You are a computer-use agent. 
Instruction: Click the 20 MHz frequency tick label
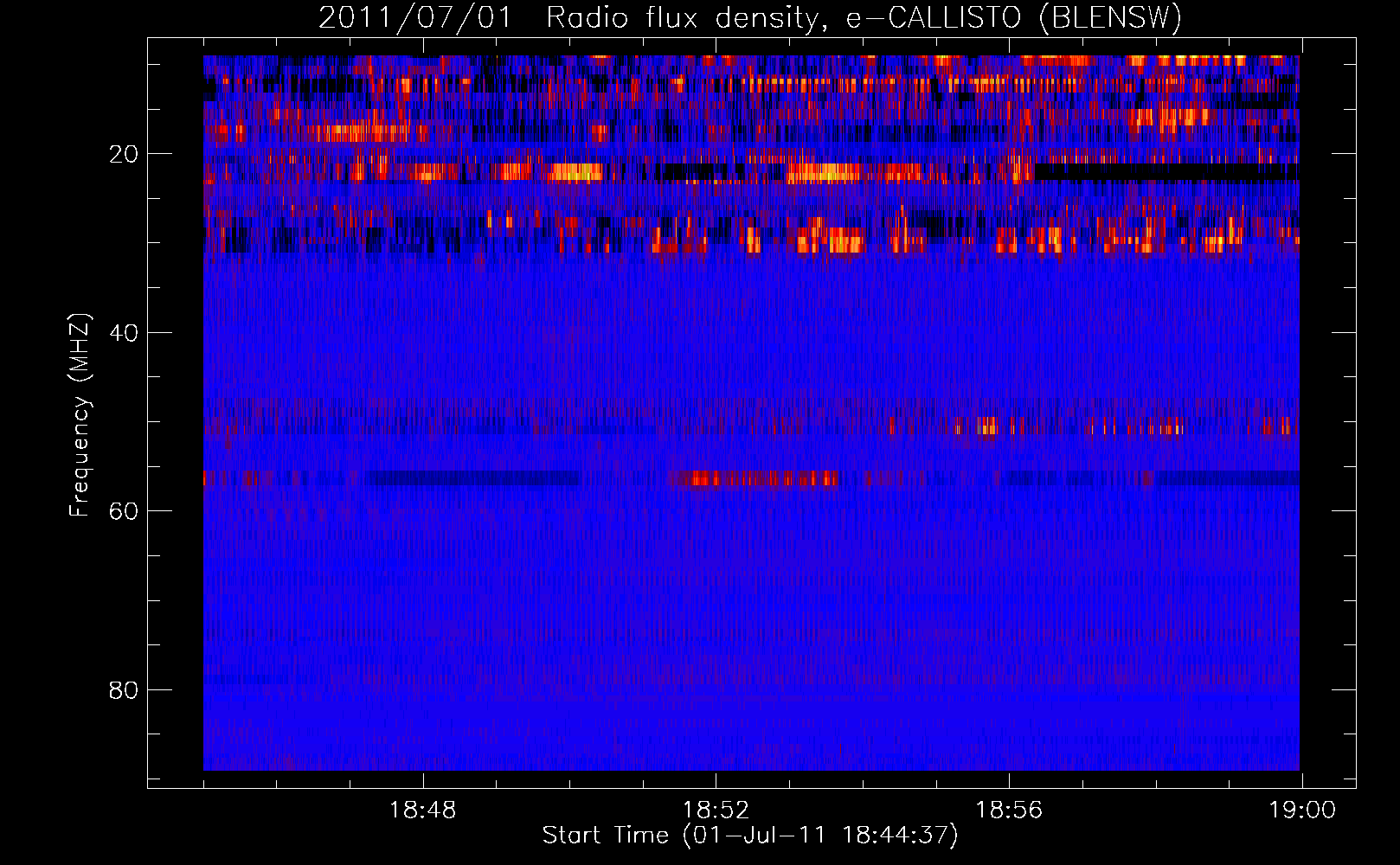124,154
